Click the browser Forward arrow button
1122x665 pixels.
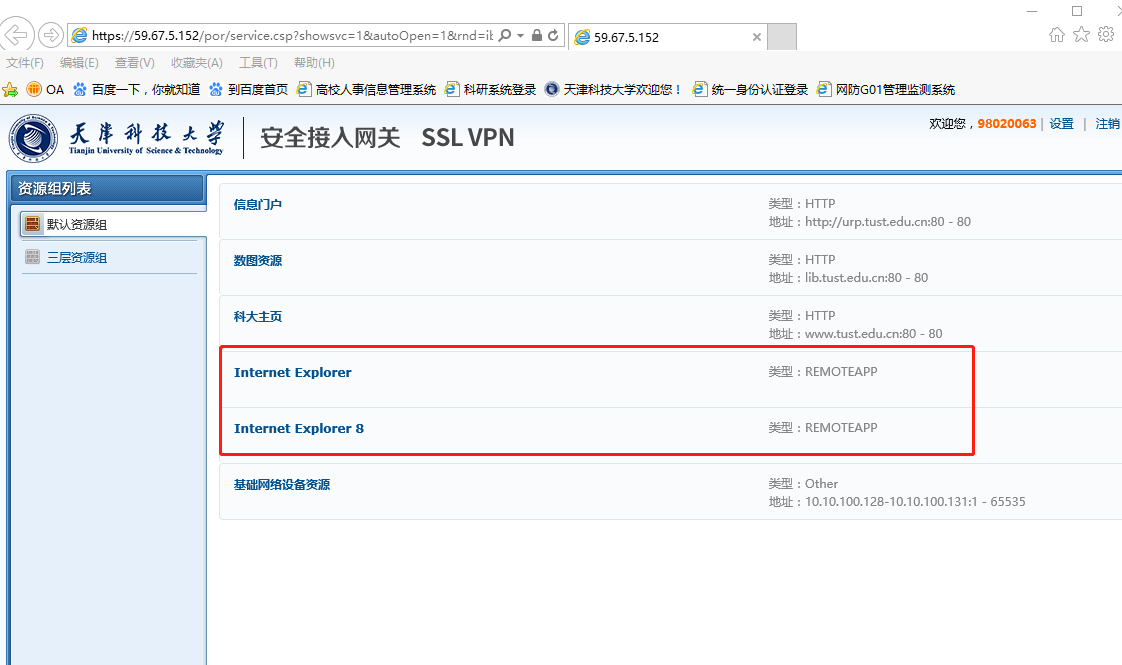pos(50,35)
